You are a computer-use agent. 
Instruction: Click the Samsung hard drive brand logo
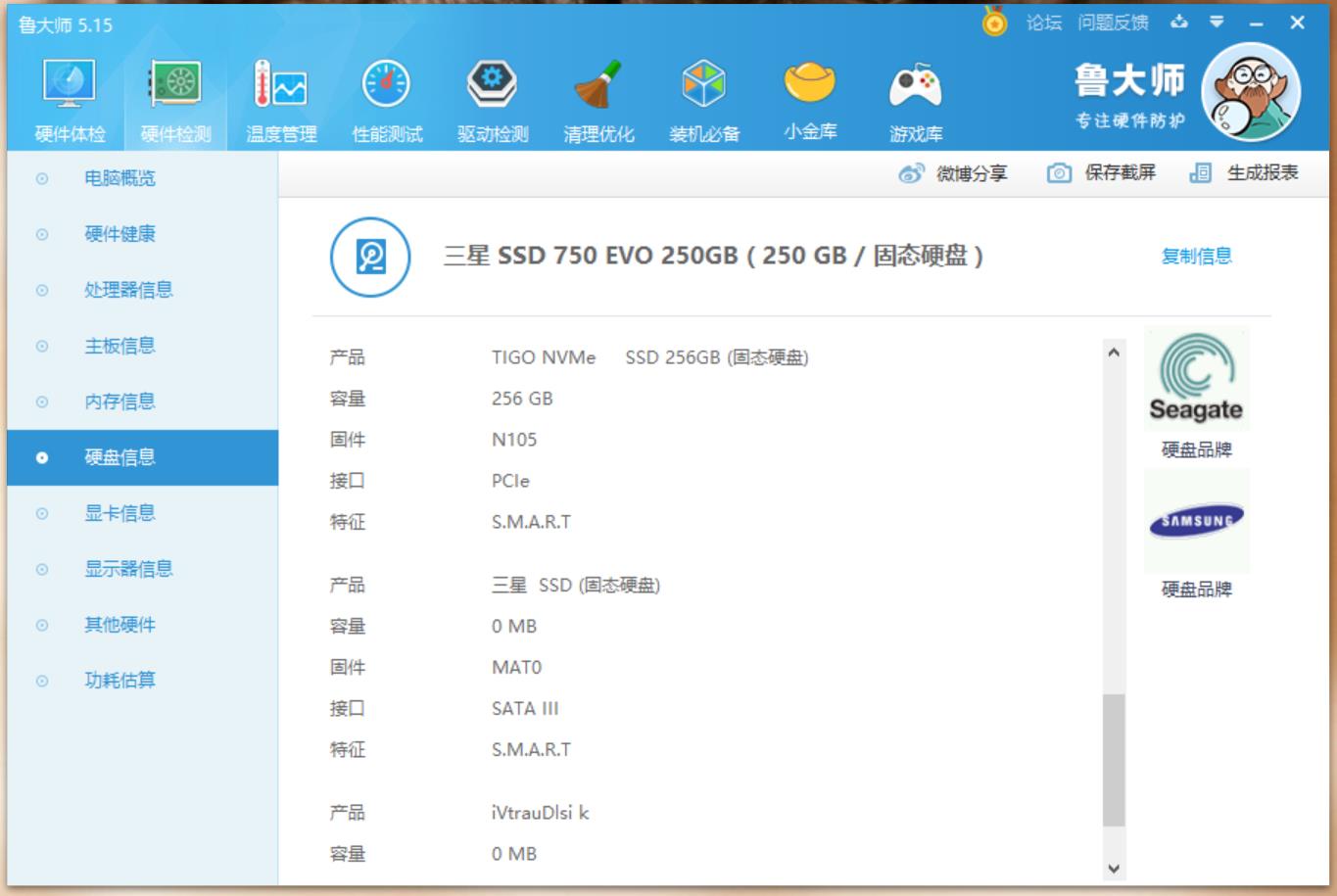[1197, 520]
